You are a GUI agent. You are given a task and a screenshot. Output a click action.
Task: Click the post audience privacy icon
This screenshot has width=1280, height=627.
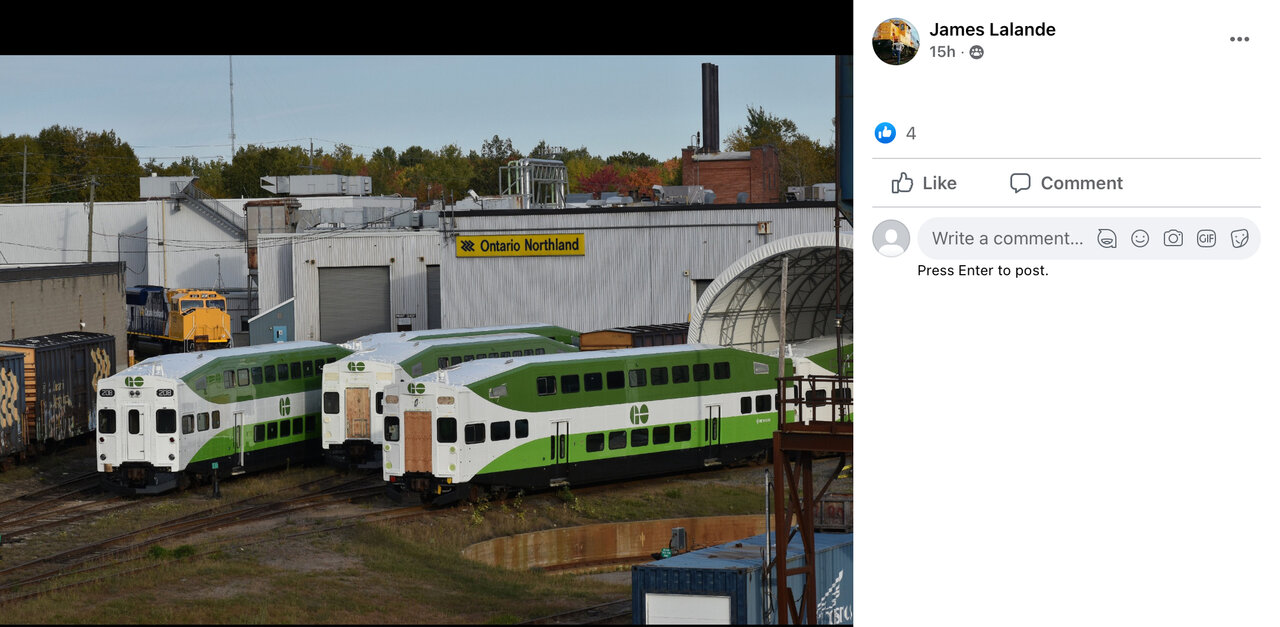point(976,52)
